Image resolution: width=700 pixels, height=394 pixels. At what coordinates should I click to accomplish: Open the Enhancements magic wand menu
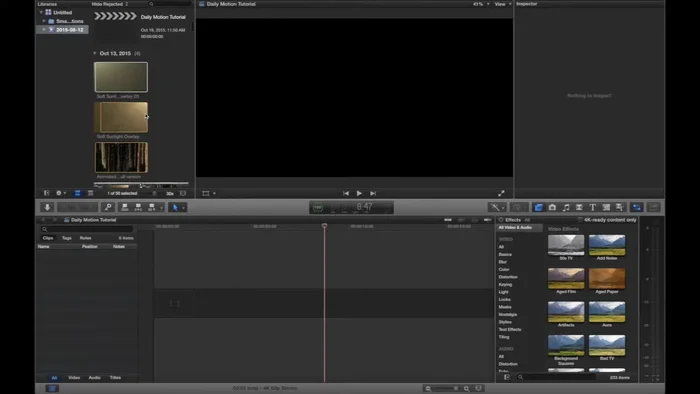point(496,207)
